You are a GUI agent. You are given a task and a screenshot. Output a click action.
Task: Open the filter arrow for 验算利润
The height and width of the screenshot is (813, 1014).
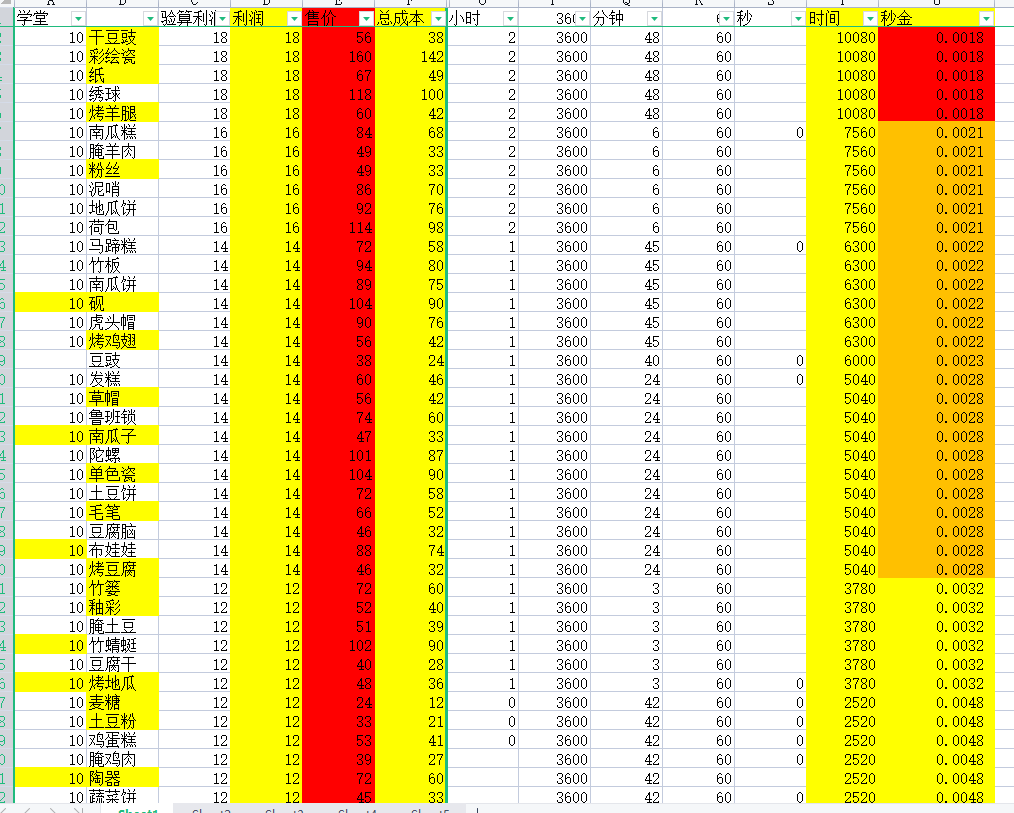[220, 19]
